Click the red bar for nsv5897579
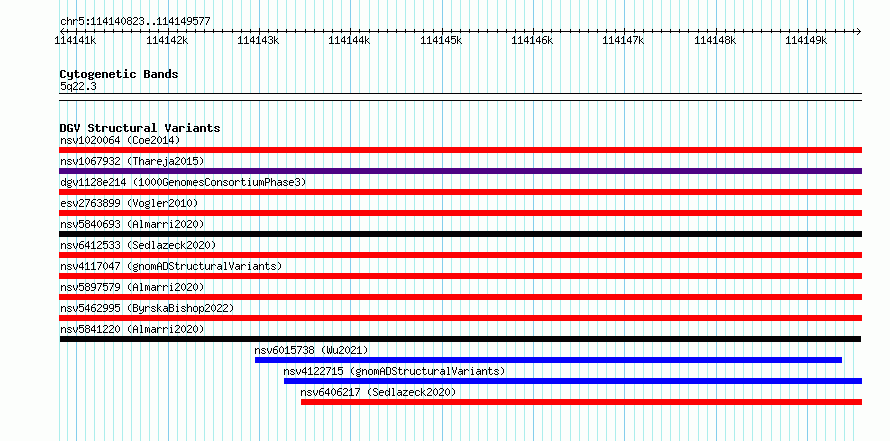Screen dimensions: 890x441 click(x=460, y=297)
